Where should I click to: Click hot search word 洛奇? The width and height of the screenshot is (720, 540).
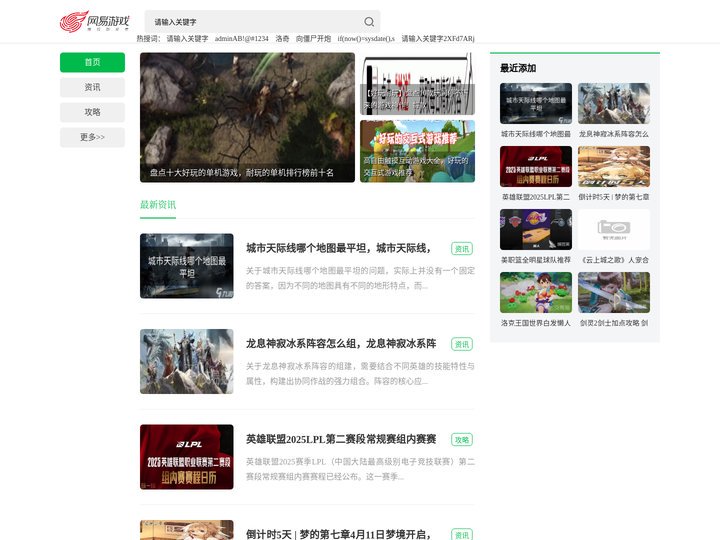pos(282,39)
